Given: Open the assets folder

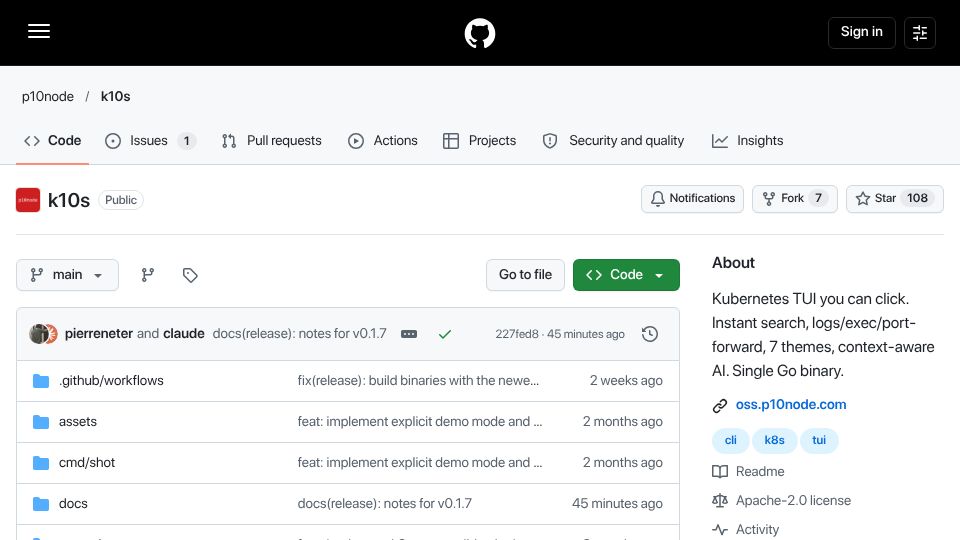Looking at the screenshot, I should (x=78, y=422).
